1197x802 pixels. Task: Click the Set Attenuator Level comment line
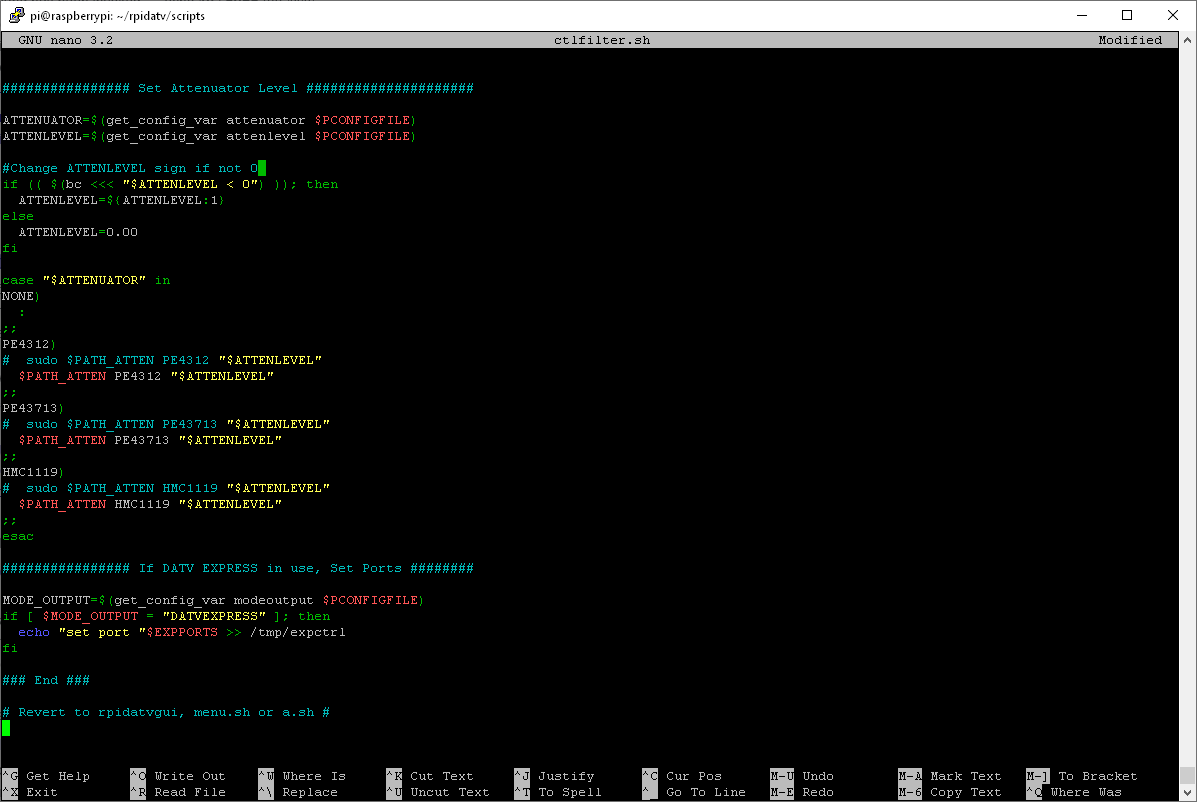point(238,89)
